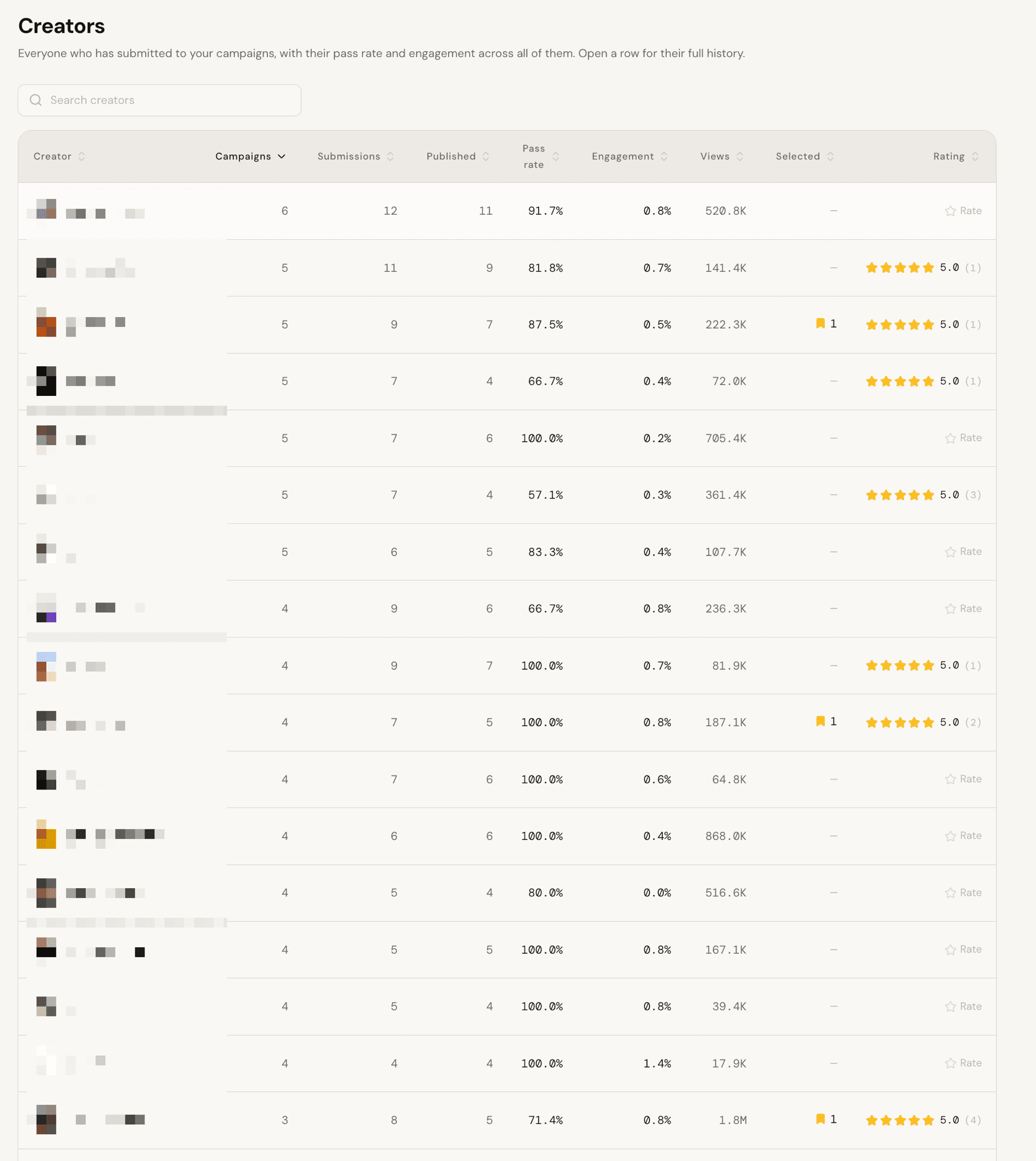1036x1161 pixels.
Task: Sort by Published column header
Action: [x=458, y=156]
